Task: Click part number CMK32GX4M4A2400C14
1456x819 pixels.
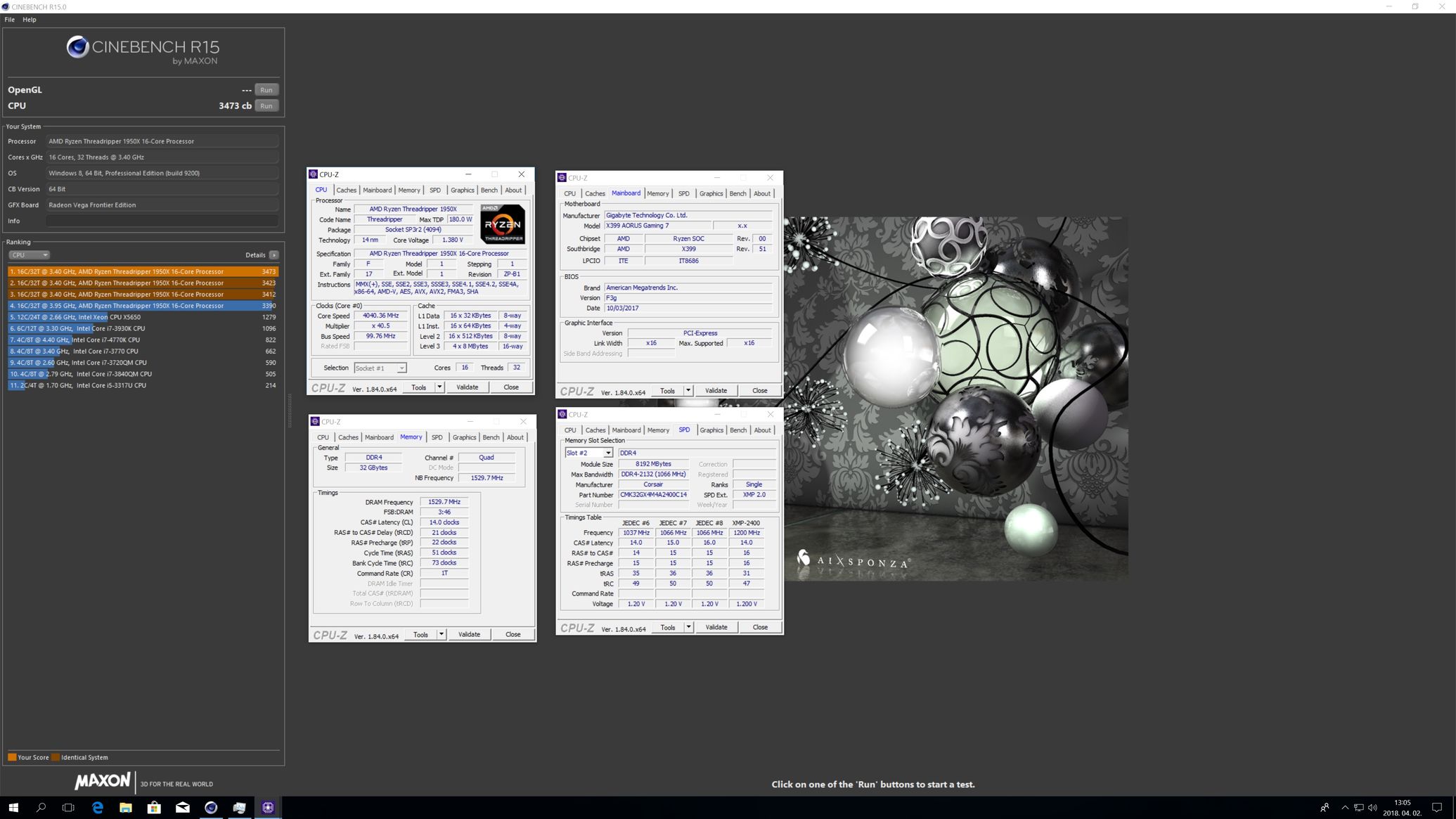Action: (653, 495)
